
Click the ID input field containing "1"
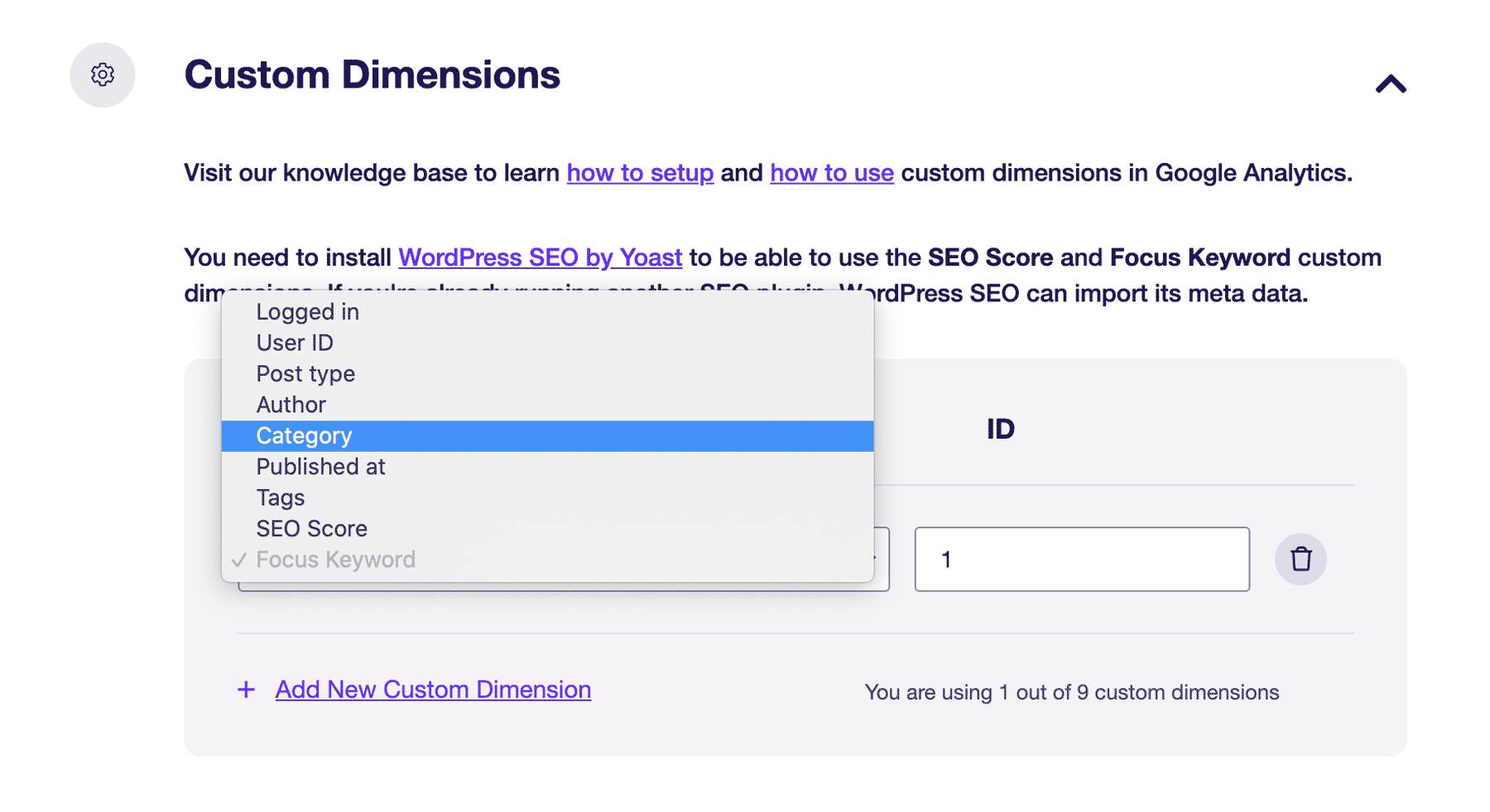pos(1081,559)
